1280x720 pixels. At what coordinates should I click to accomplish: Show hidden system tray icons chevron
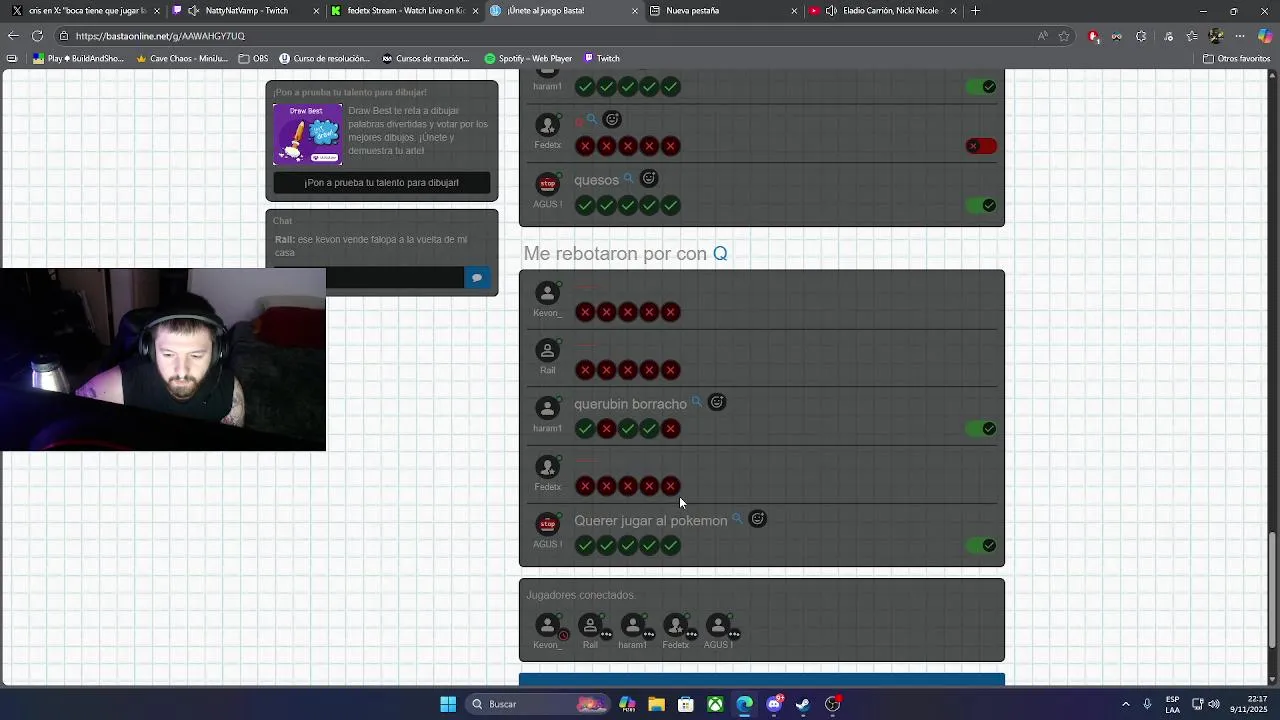(1125, 704)
